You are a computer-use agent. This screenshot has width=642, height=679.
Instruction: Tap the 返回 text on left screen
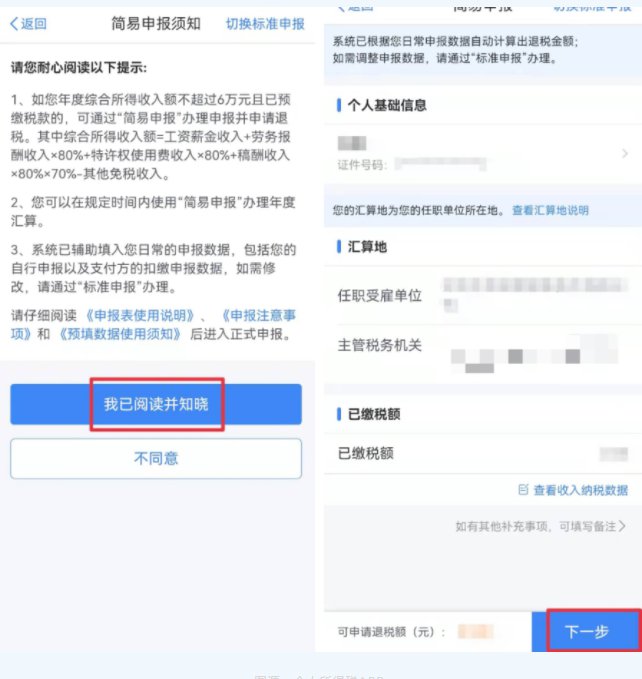tap(34, 24)
